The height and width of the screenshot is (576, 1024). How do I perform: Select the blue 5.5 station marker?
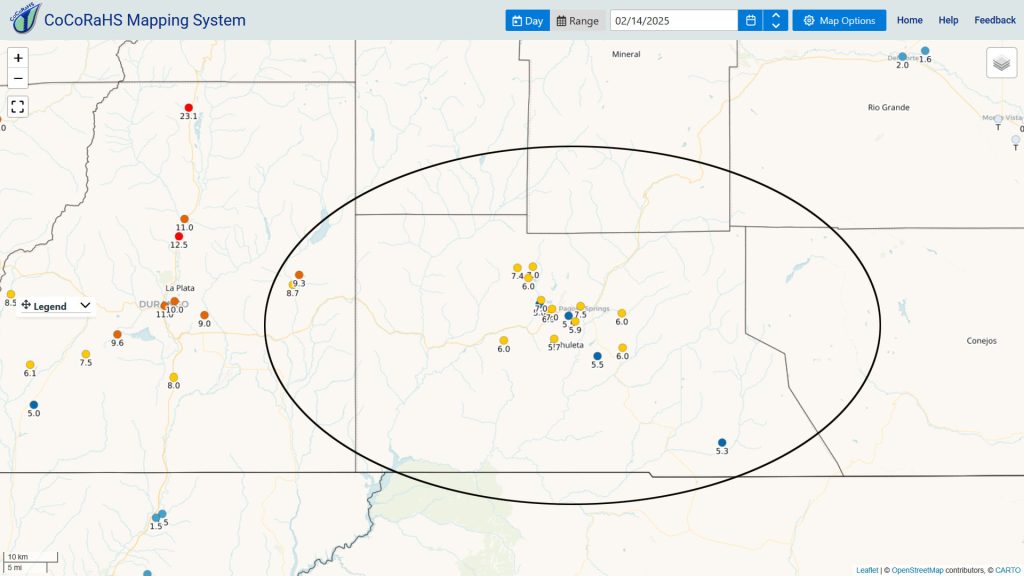(598, 356)
